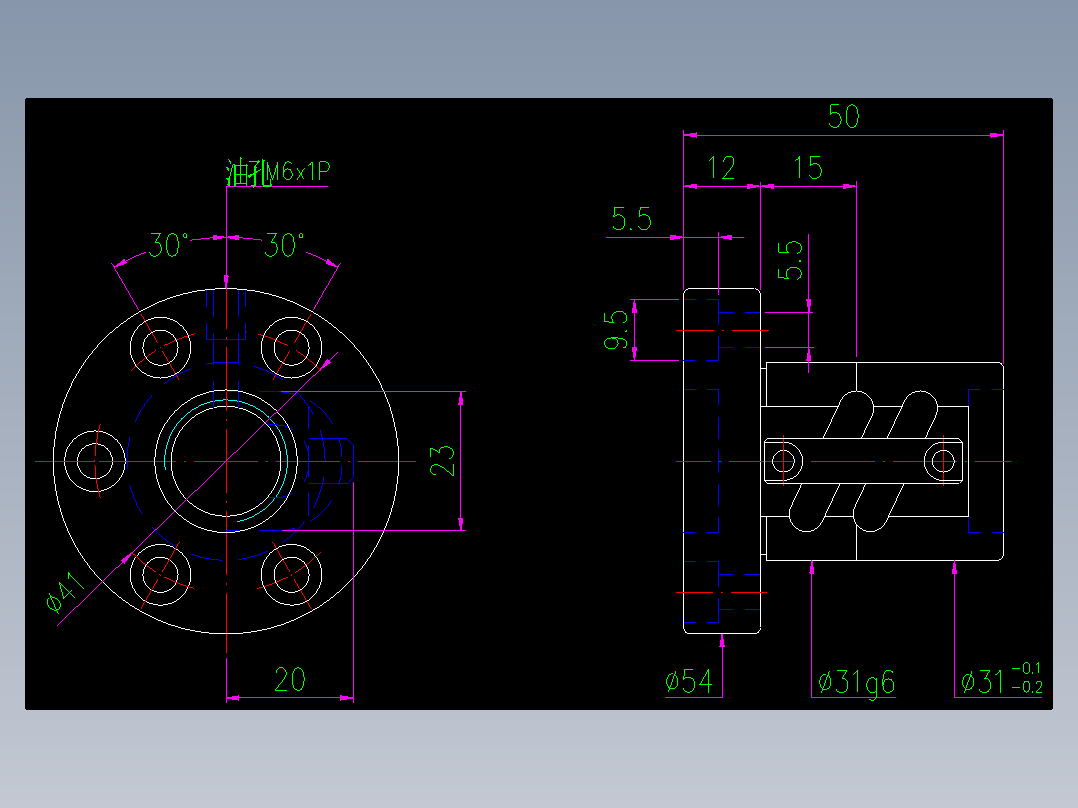Click the vertical 5.5 dimension near 15
This screenshot has width=1078, height=808.
(x=790, y=262)
